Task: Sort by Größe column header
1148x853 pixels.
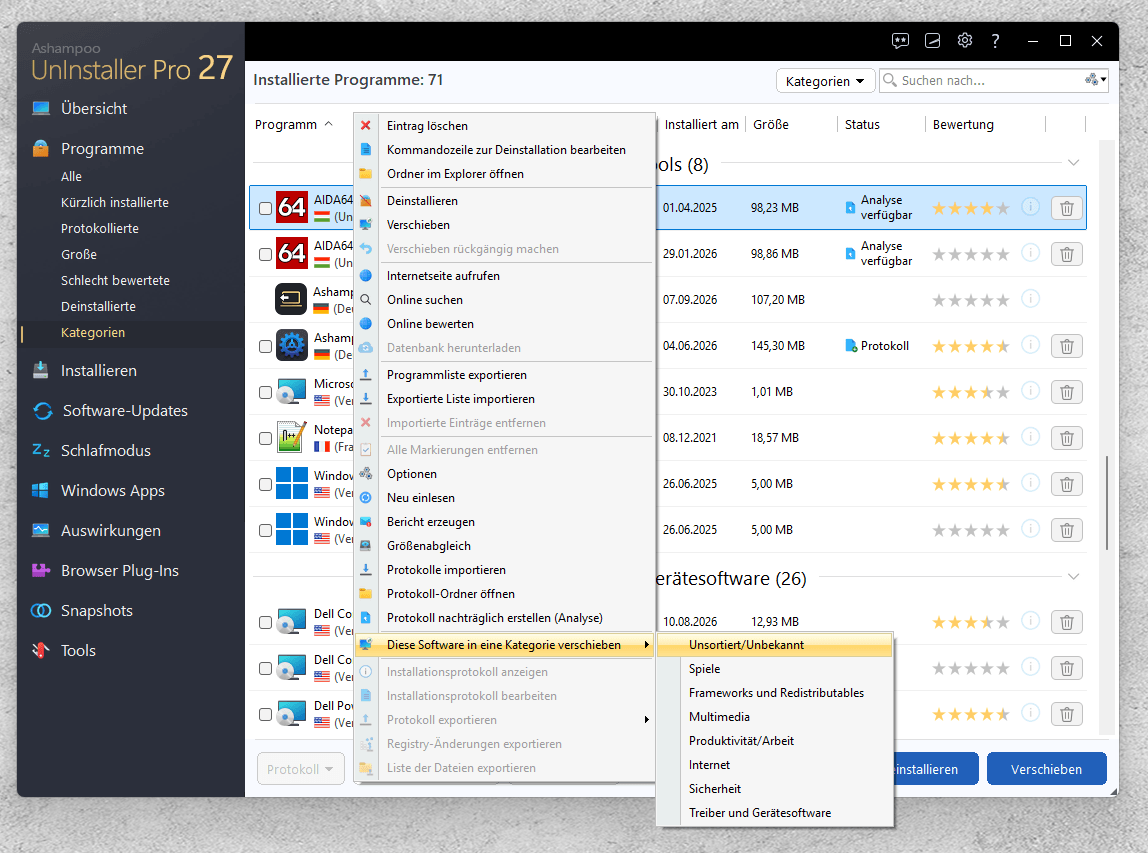Action: point(770,124)
